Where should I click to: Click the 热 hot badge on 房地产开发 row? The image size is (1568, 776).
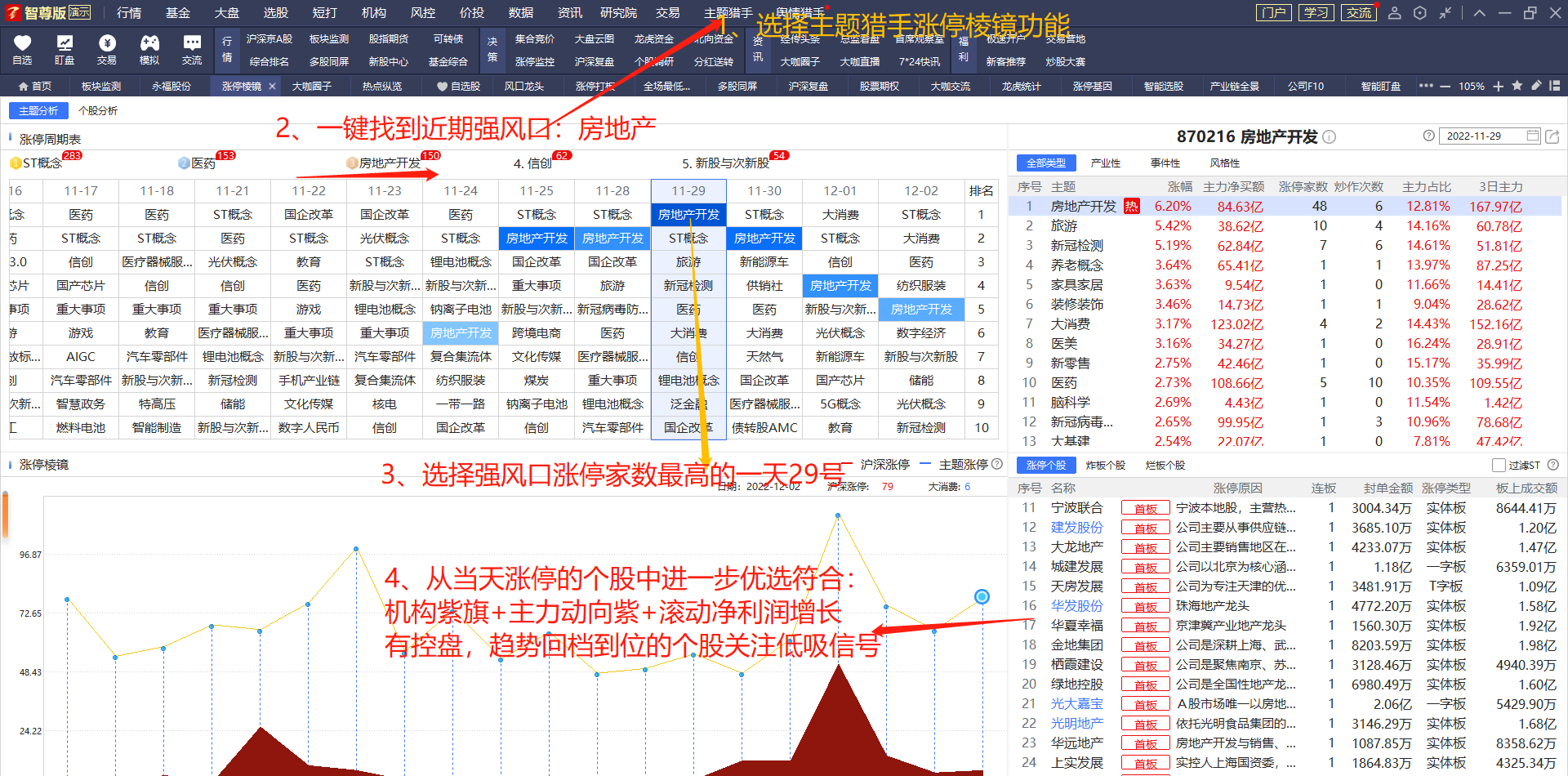(1131, 206)
